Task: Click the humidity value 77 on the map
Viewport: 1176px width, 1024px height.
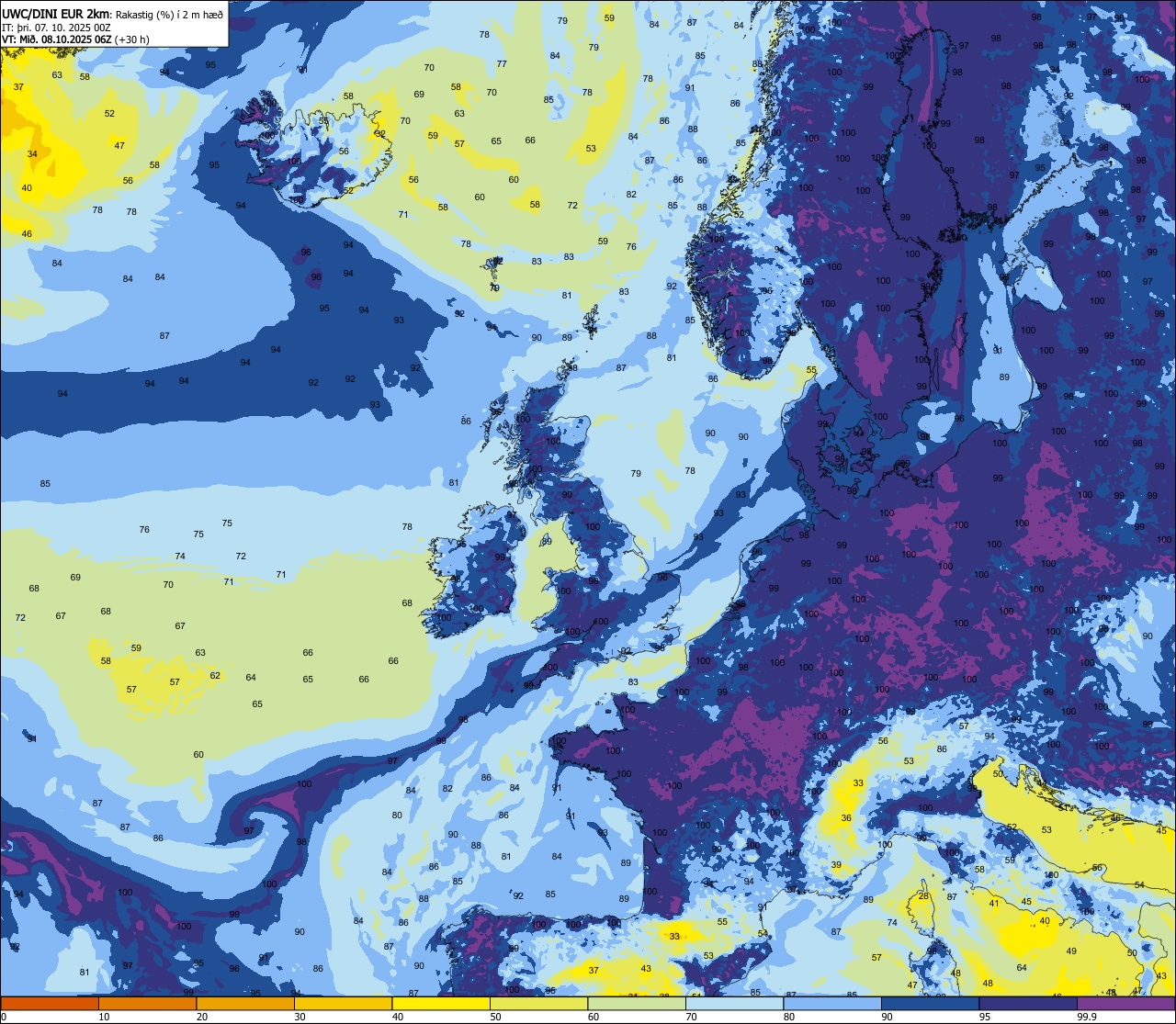Action: [x=501, y=63]
